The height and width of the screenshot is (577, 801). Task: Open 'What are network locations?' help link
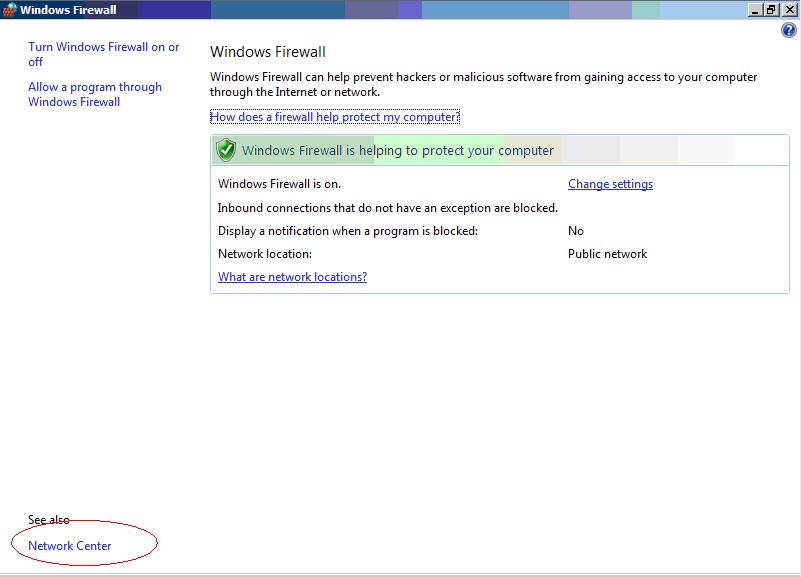292,277
